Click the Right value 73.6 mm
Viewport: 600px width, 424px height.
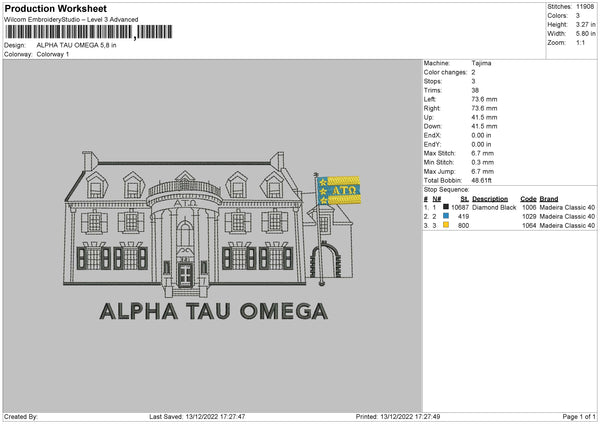pos(484,109)
